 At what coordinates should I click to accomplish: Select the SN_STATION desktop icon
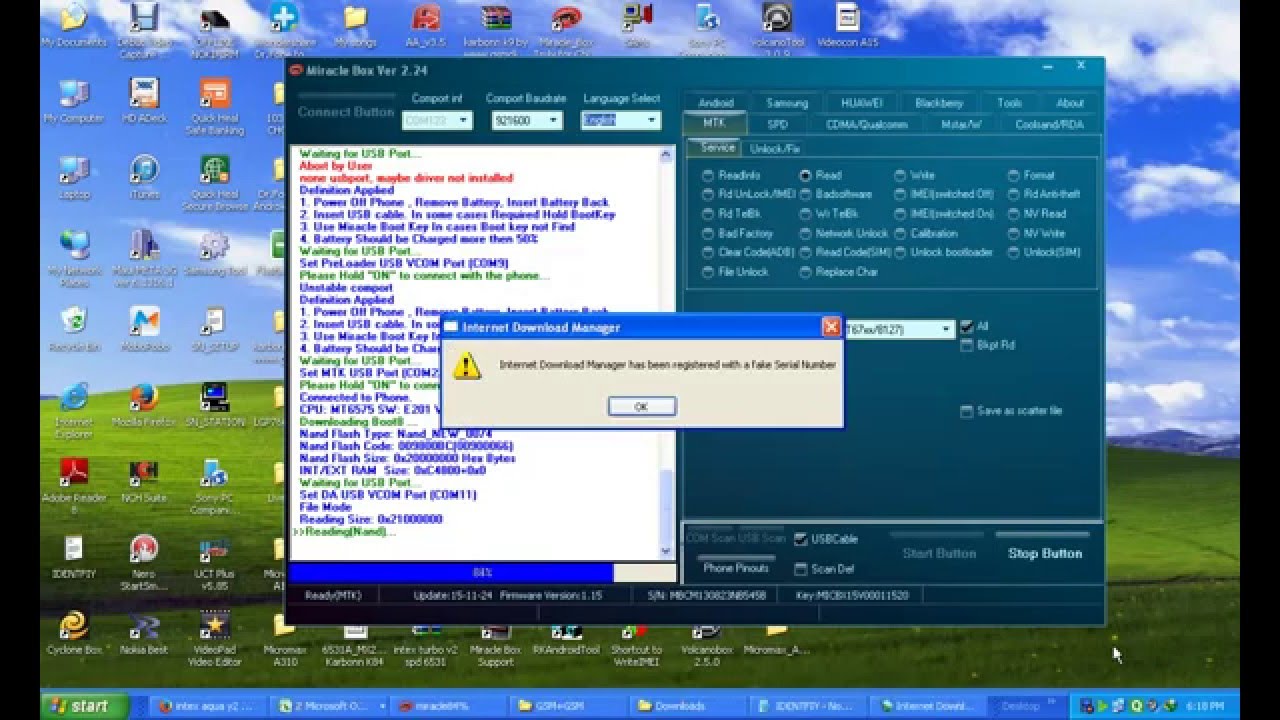[x=214, y=404]
